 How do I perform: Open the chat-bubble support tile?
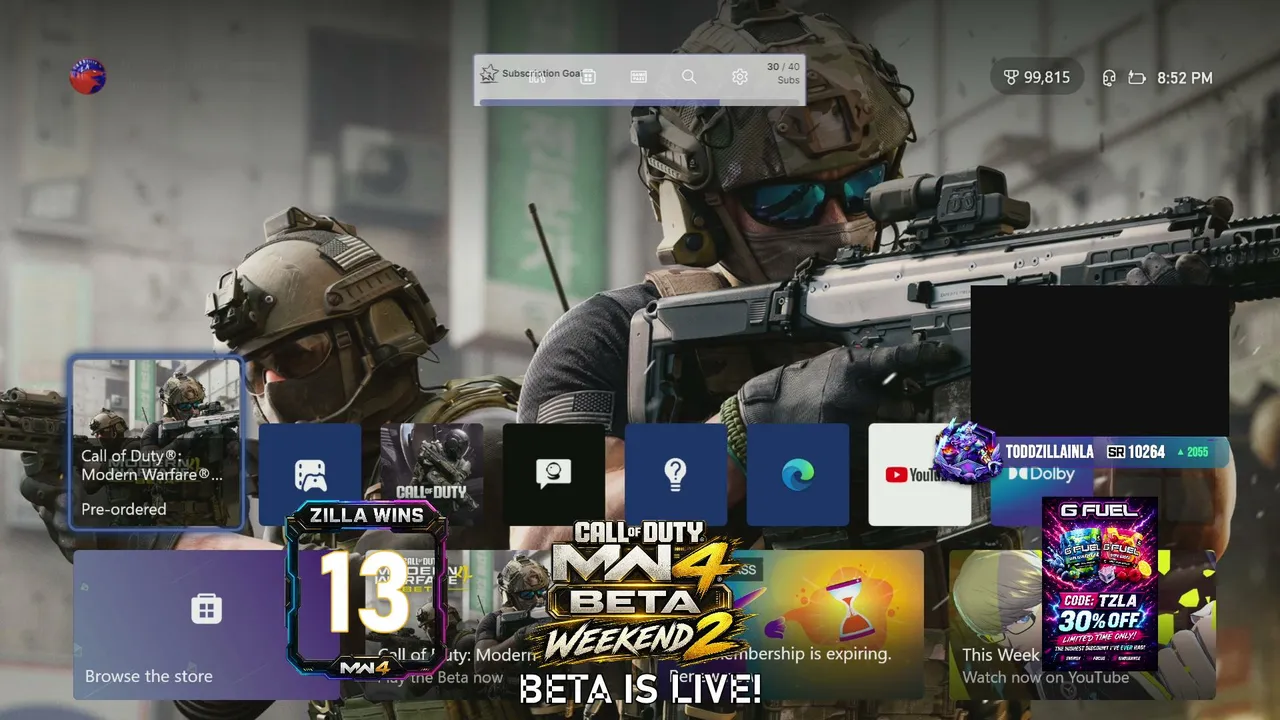(554, 475)
